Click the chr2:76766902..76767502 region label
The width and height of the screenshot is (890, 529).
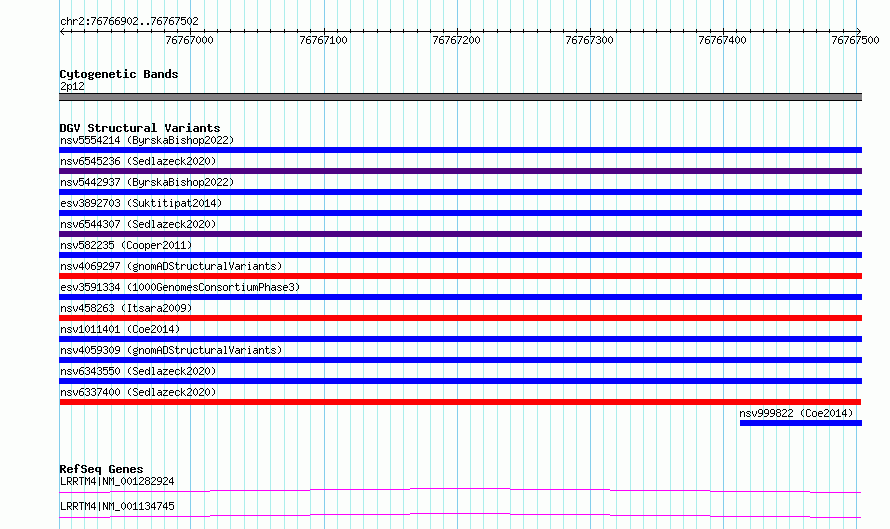(x=129, y=21)
